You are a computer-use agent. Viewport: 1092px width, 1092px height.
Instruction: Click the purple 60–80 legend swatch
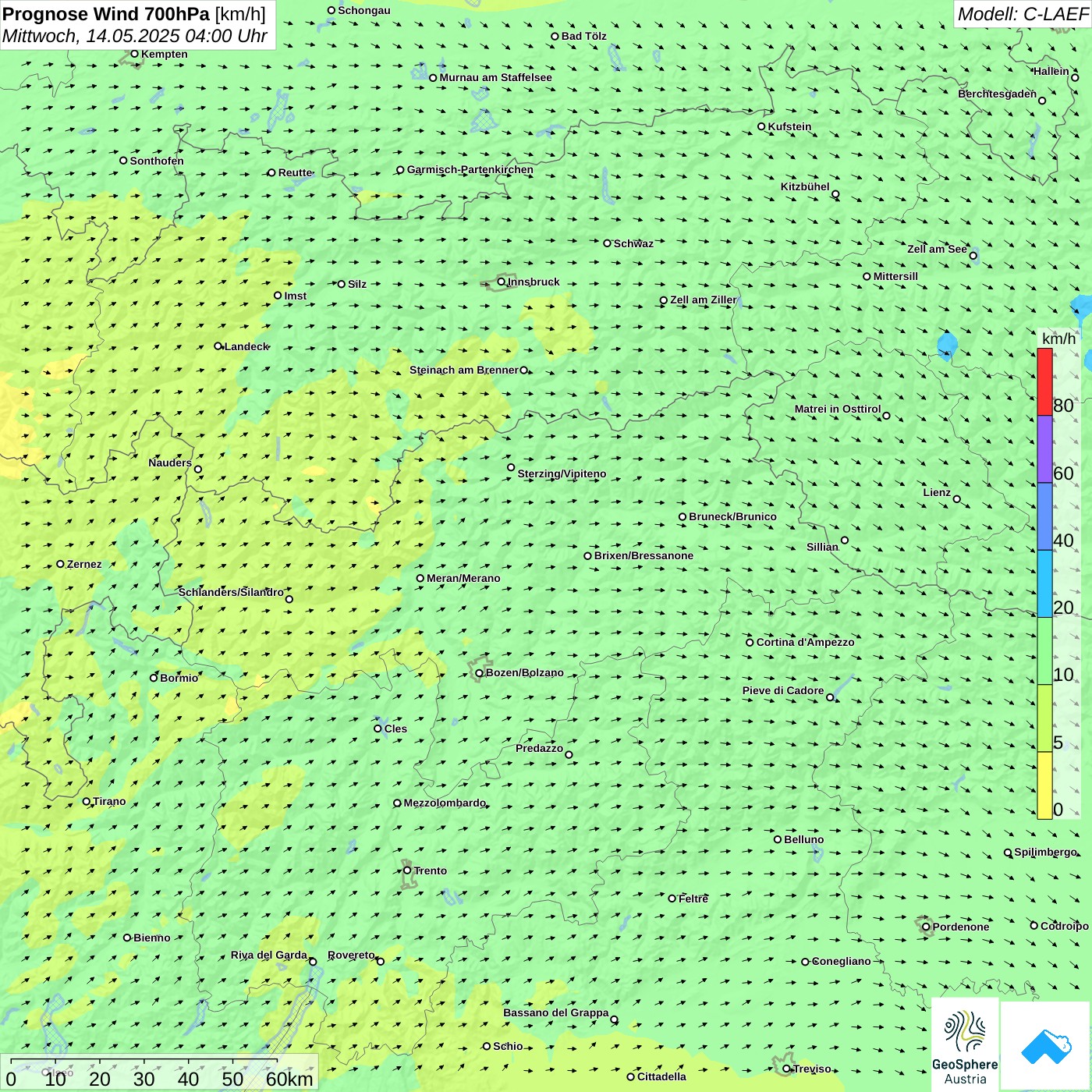click(1044, 449)
